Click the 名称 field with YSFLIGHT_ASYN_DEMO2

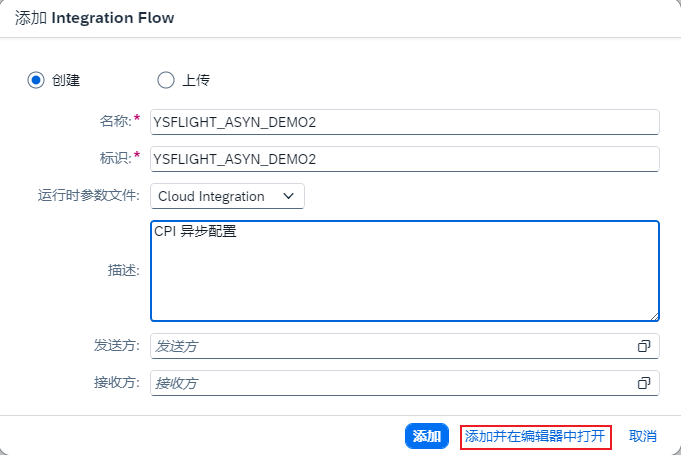tap(404, 122)
